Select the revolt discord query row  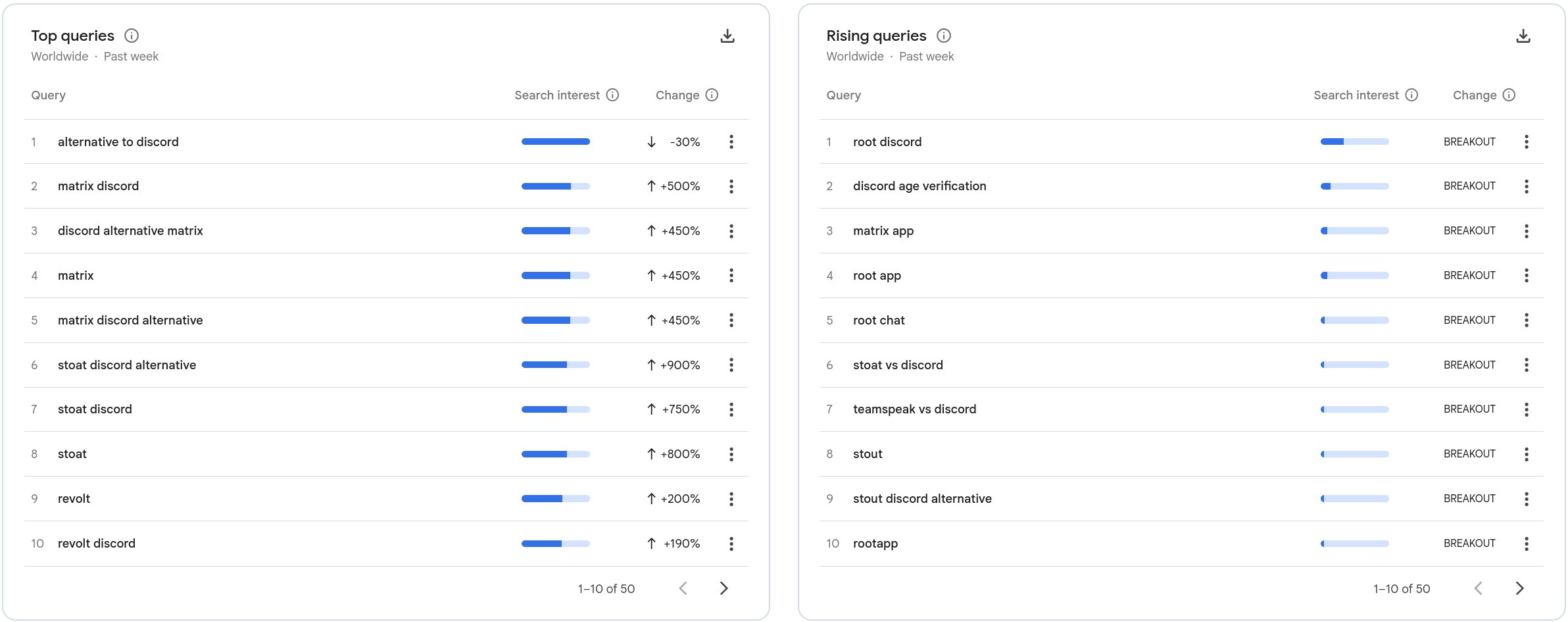pos(96,544)
